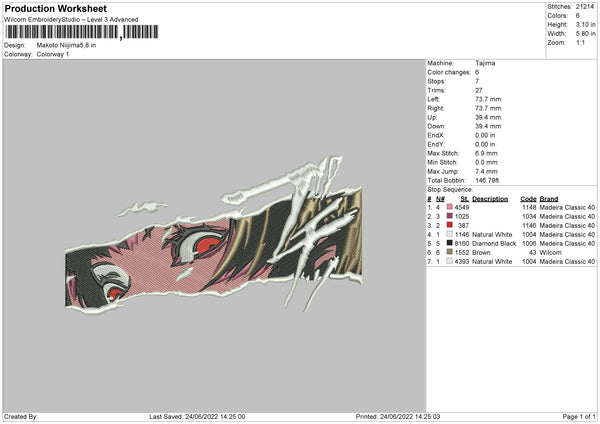Click the Stitches value 21214

point(585,7)
